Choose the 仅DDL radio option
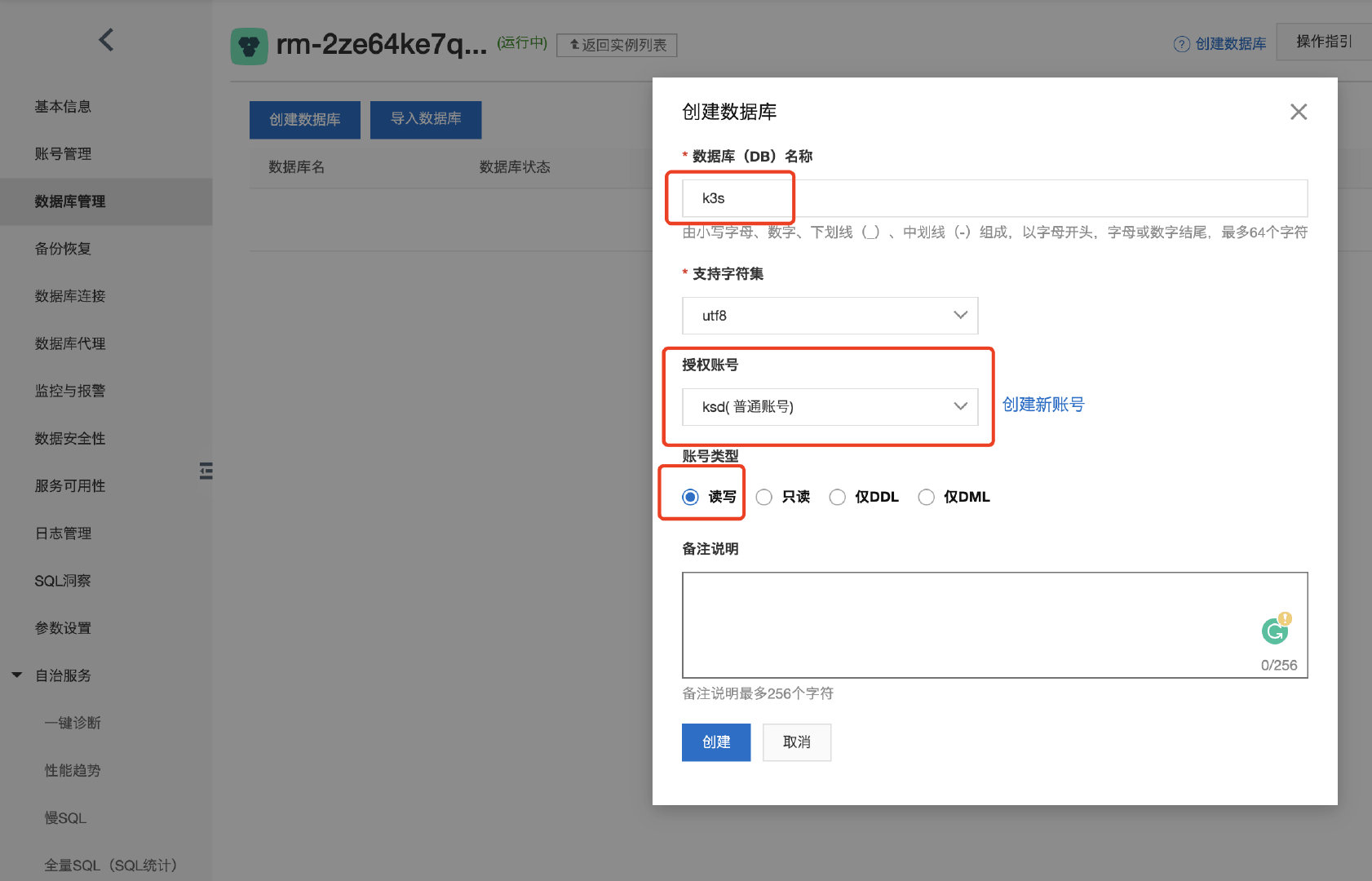1372x881 pixels. coord(837,497)
